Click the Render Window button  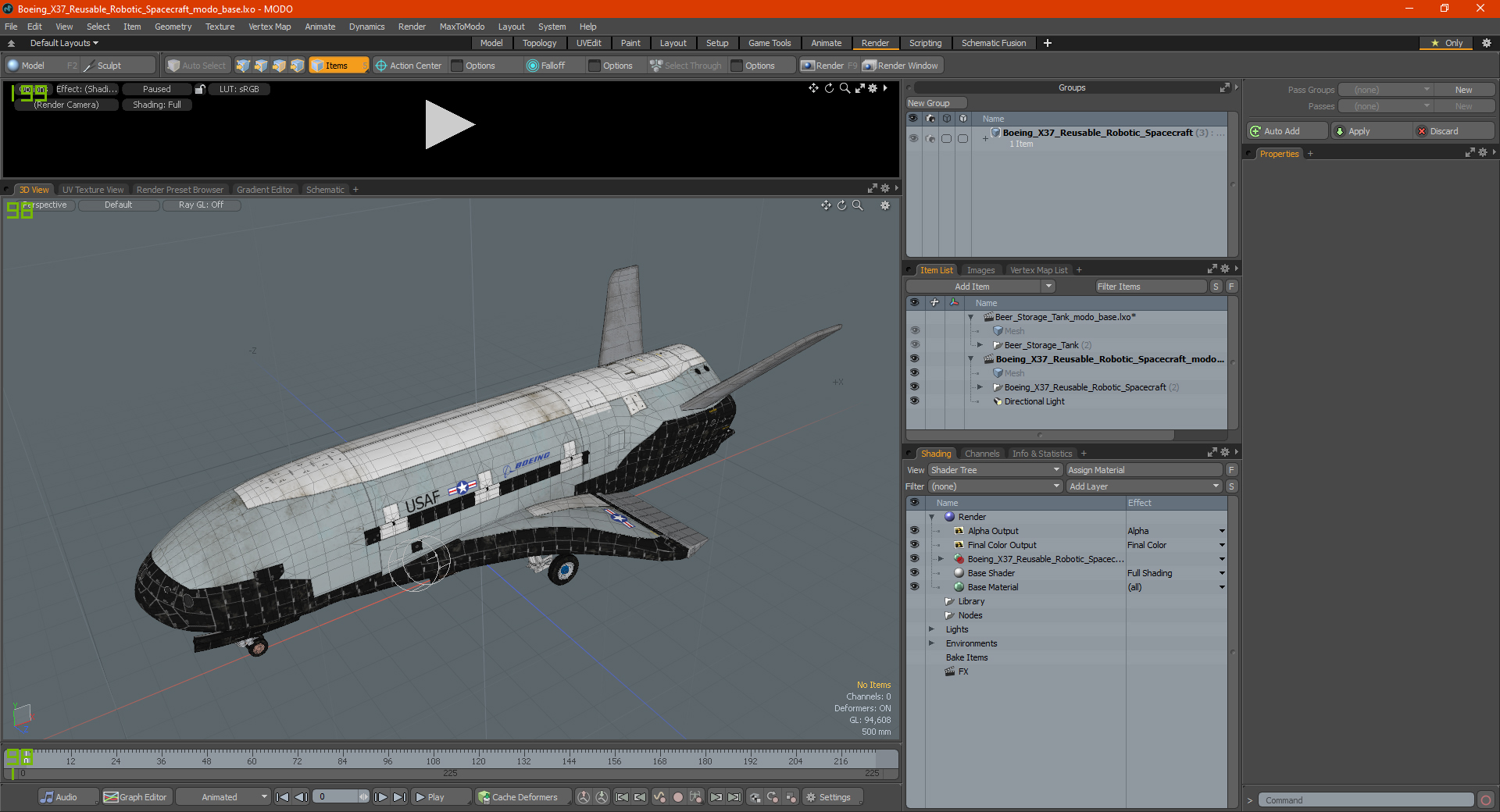point(901,66)
